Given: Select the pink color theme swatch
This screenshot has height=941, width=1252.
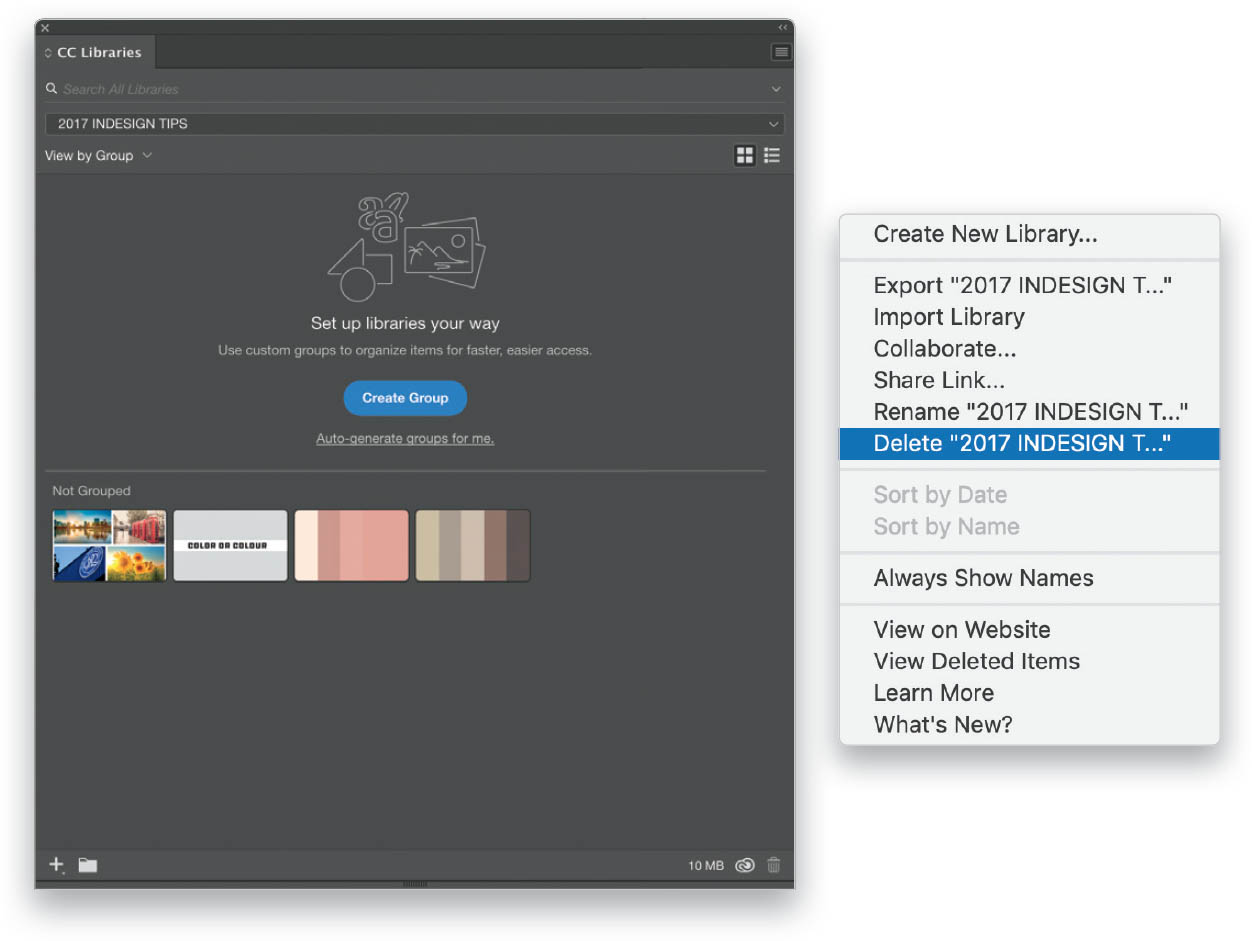Looking at the screenshot, I should tap(351, 545).
